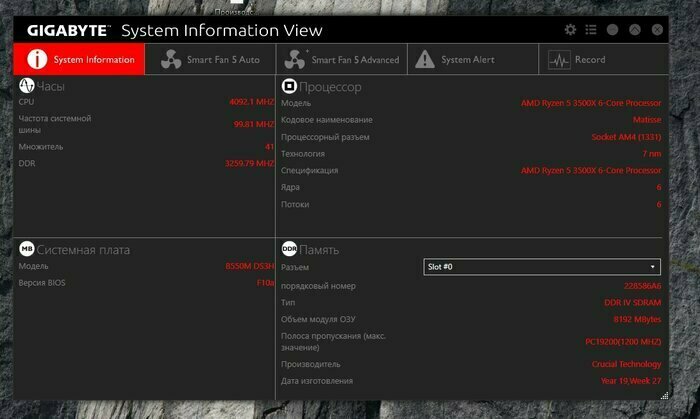
Task: Click the Часы section heading
Action: 50,86
